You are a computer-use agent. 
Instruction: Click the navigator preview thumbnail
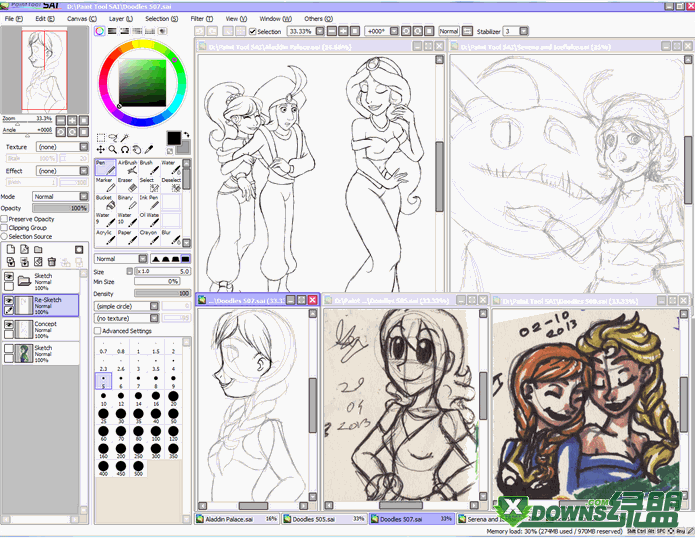[x=45, y=70]
